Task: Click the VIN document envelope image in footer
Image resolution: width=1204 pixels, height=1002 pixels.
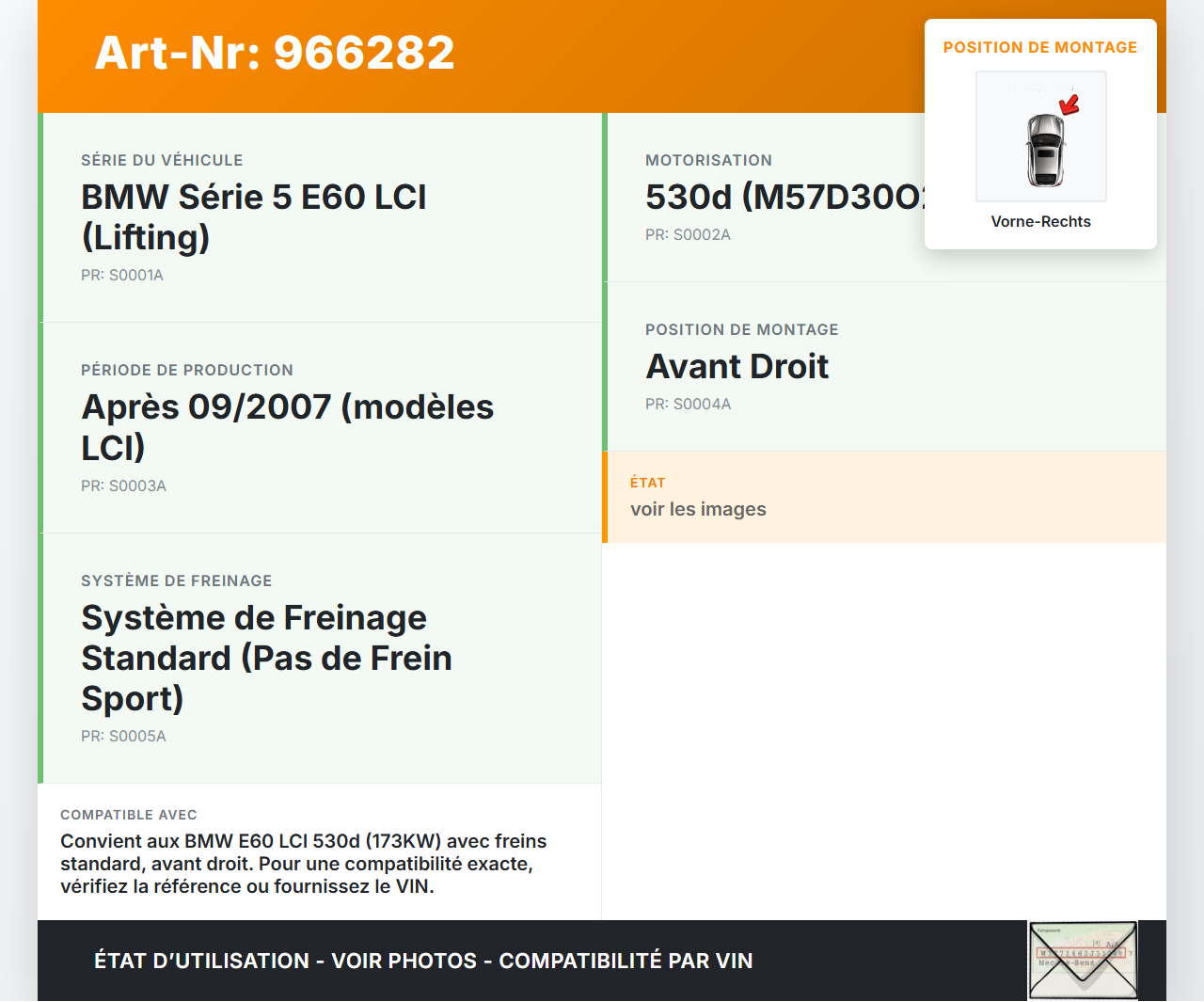Action: pyautogui.click(x=1083, y=960)
